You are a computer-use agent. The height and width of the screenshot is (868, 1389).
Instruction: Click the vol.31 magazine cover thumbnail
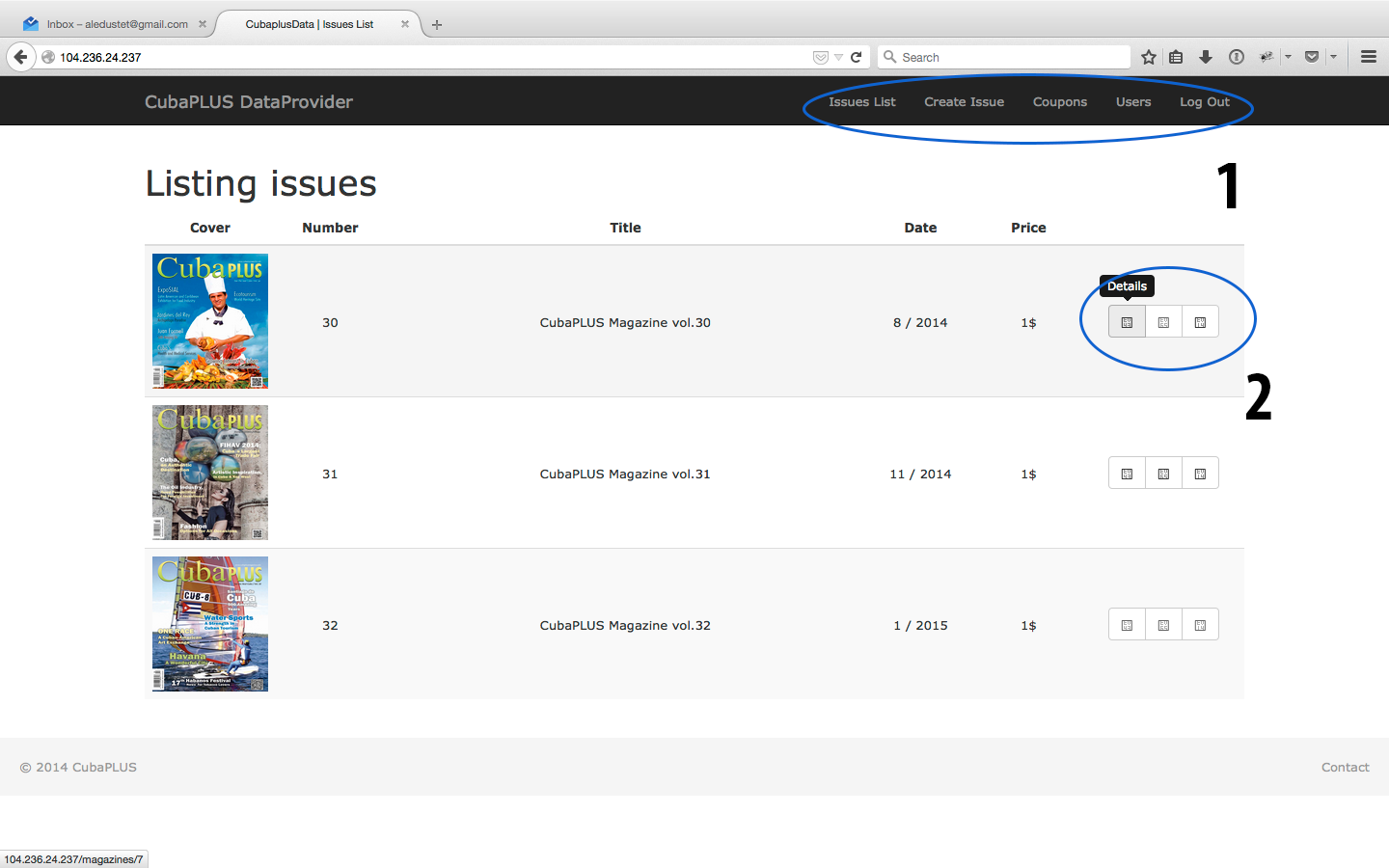[x=210, y=473]
